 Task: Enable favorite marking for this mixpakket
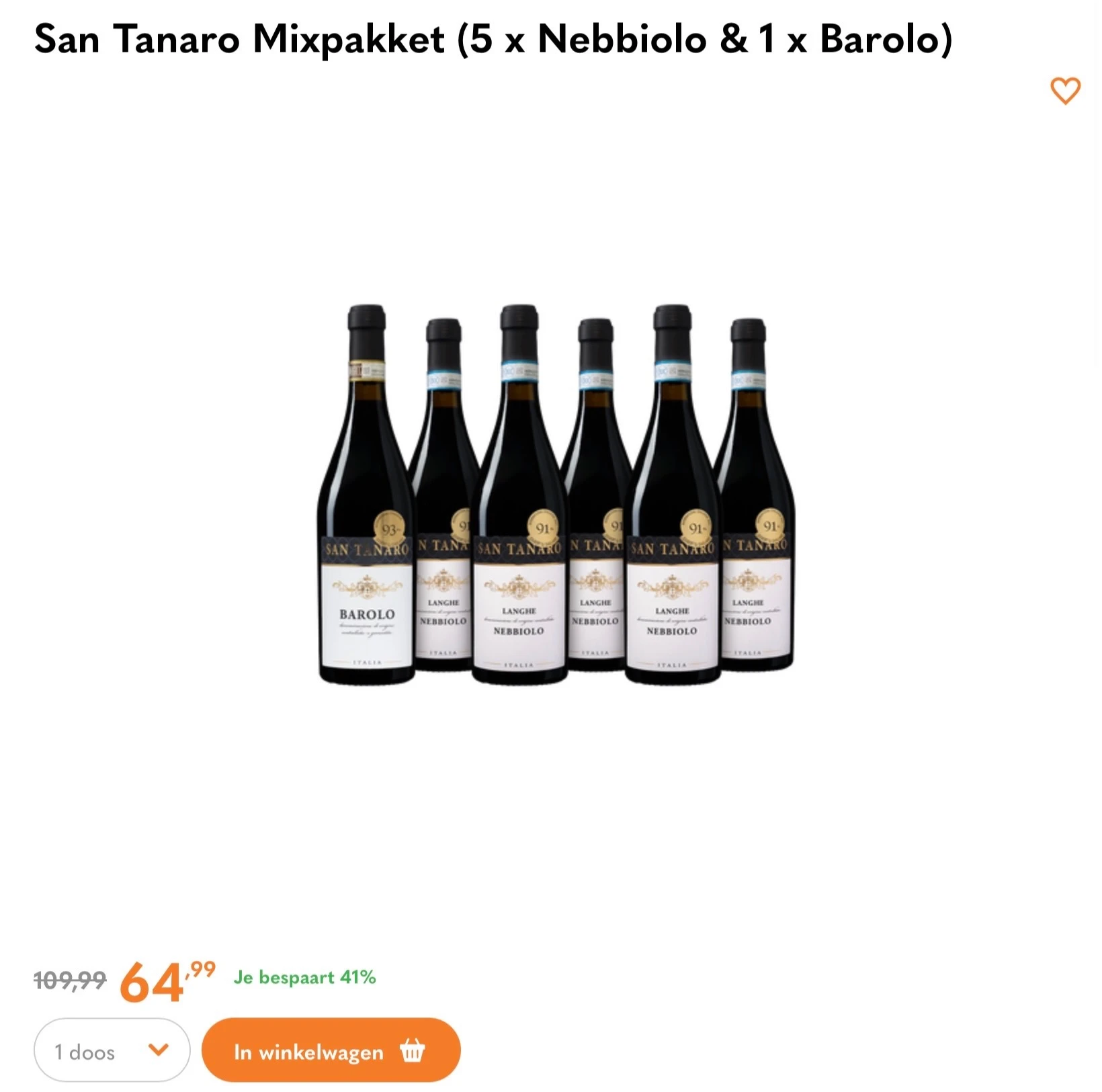[1066, 91]
